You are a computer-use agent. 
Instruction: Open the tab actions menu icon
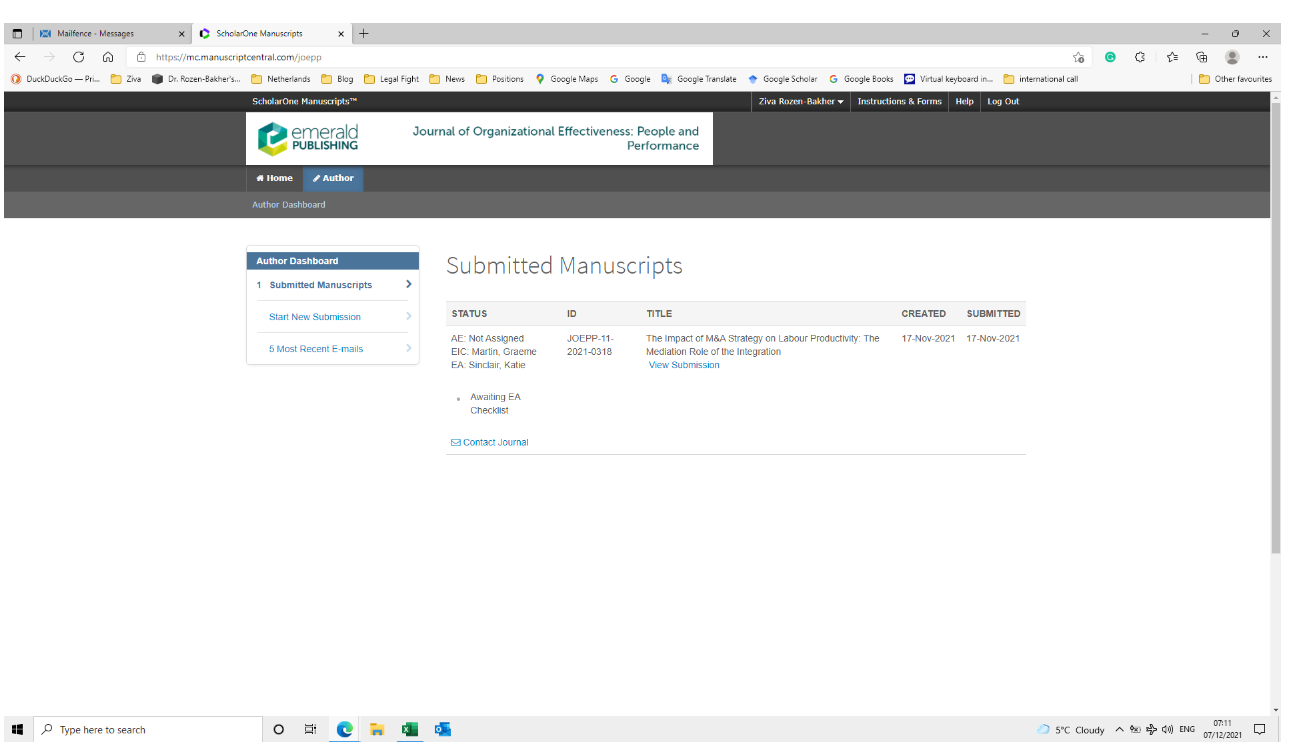pos(17,33)
